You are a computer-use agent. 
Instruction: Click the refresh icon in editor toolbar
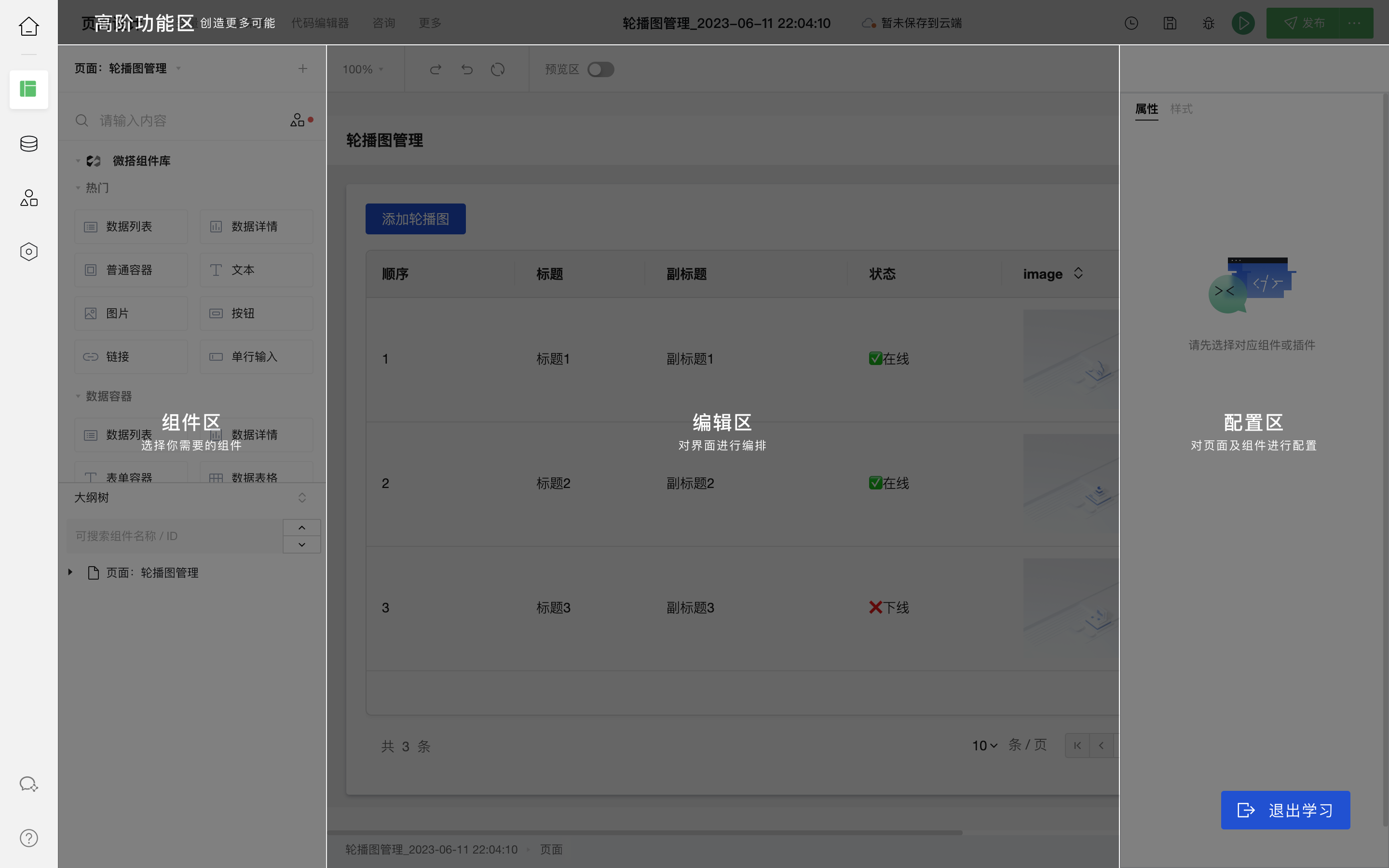(498, 69)
